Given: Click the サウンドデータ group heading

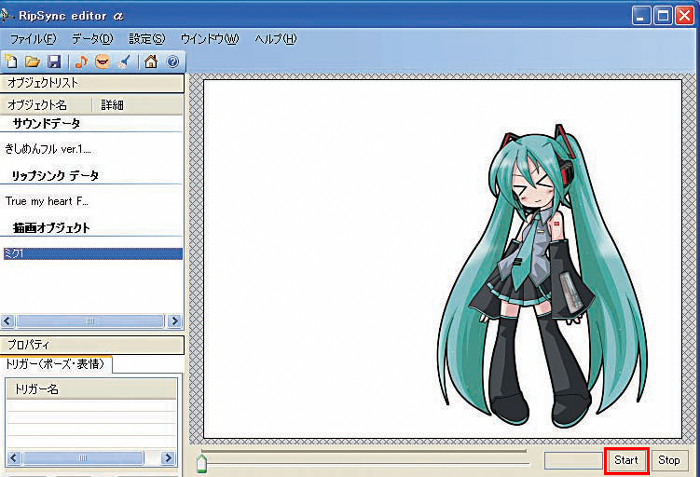Looking at the screenshot, I should (x=46, y=123).
